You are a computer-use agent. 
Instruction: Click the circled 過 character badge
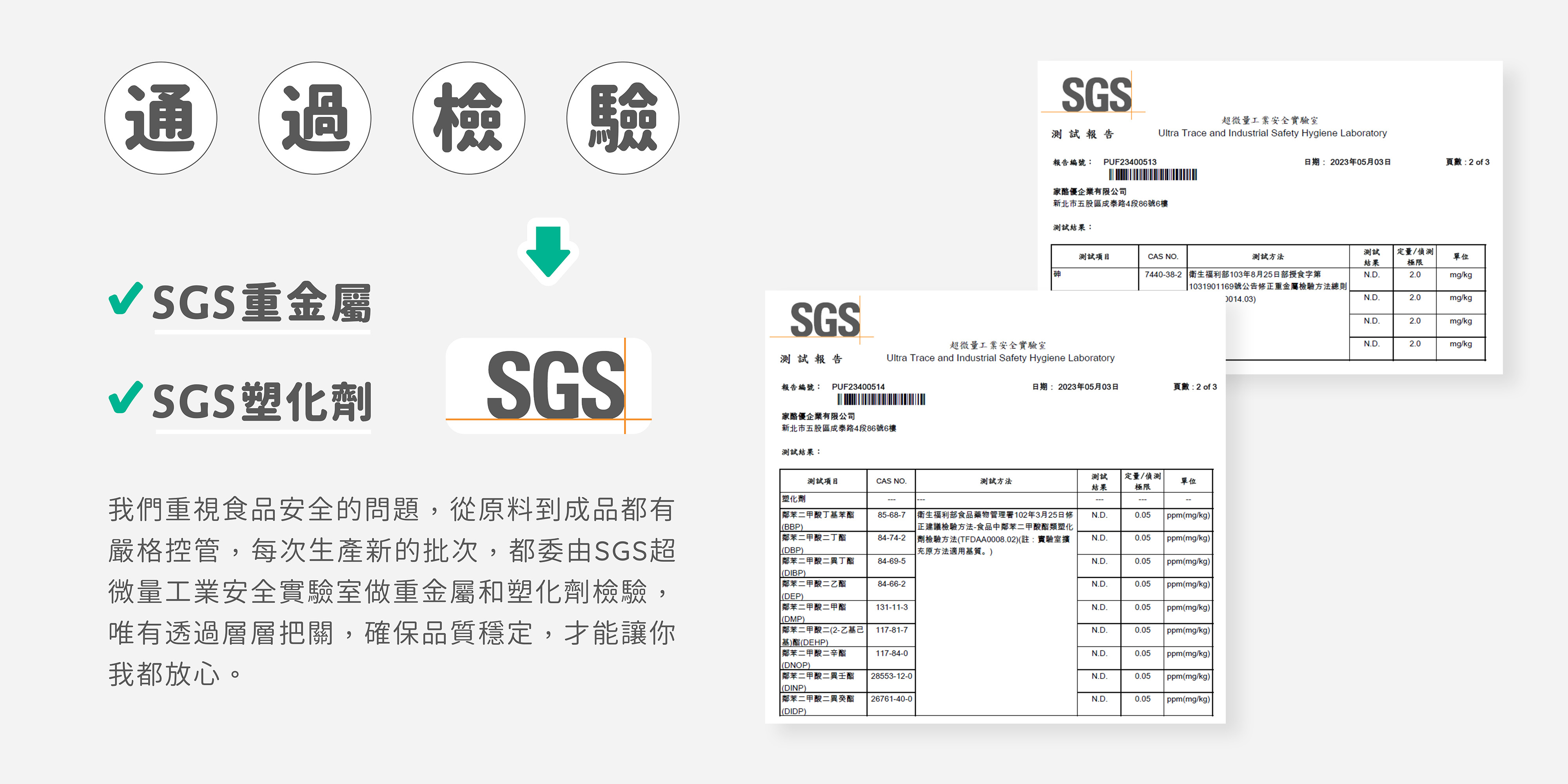click(x=315, y=118)
